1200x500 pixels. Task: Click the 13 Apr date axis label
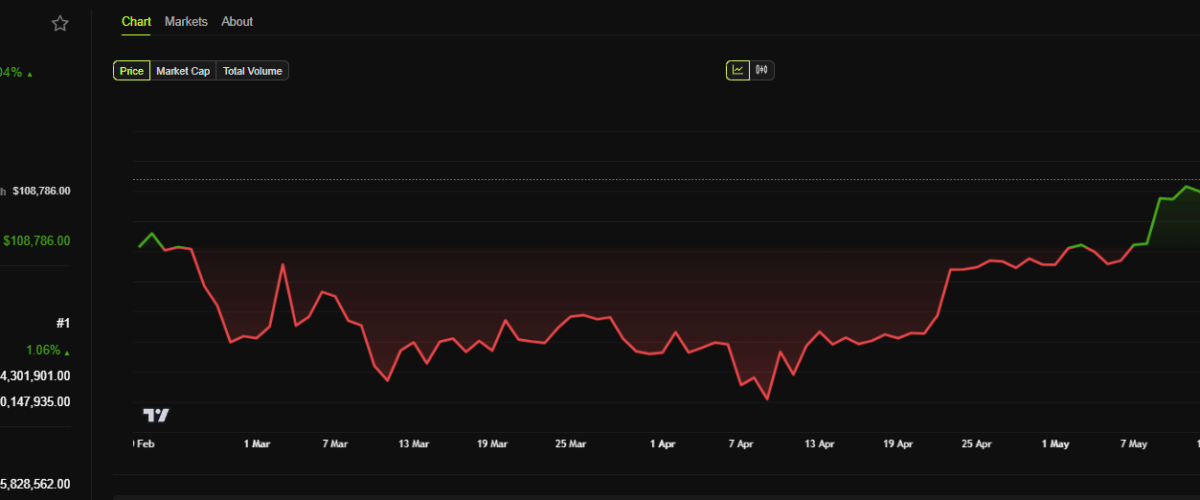tap(819, 443)
